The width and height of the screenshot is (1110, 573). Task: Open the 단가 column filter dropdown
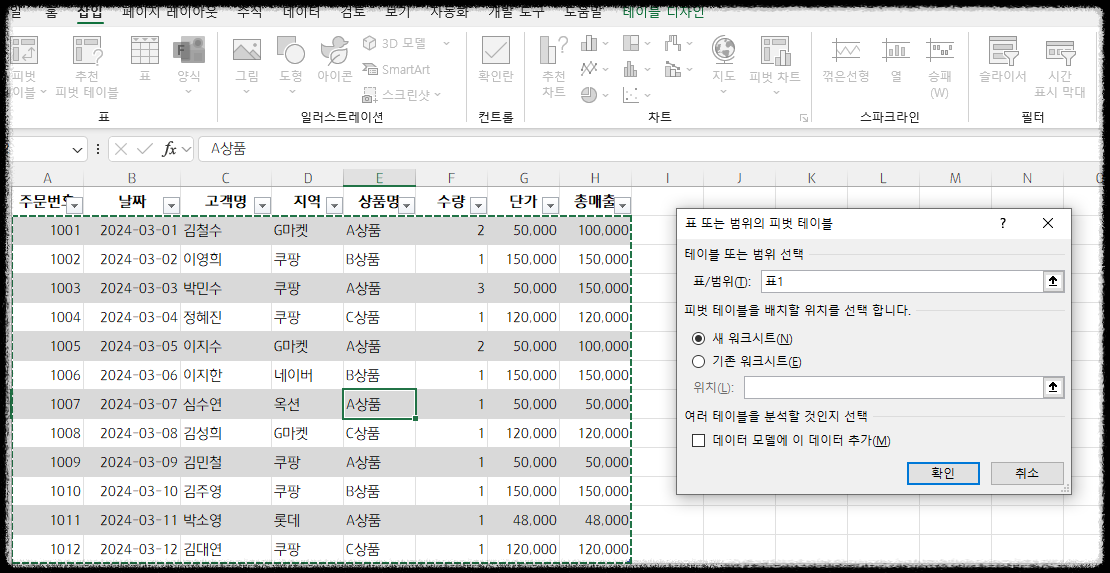pos(551,205)
